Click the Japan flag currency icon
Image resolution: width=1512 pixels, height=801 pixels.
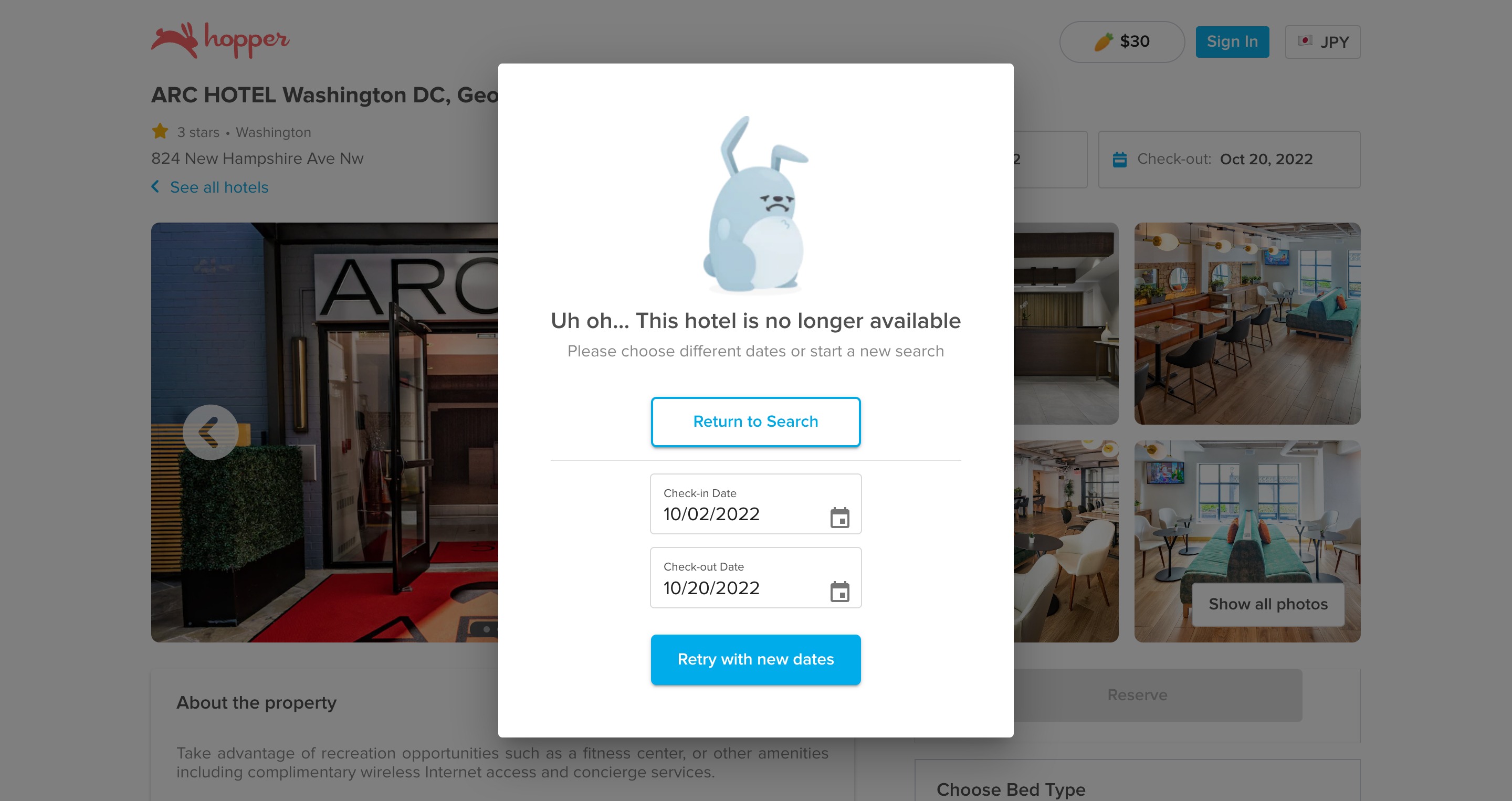pyautogui.click(x=1304, y=41)
